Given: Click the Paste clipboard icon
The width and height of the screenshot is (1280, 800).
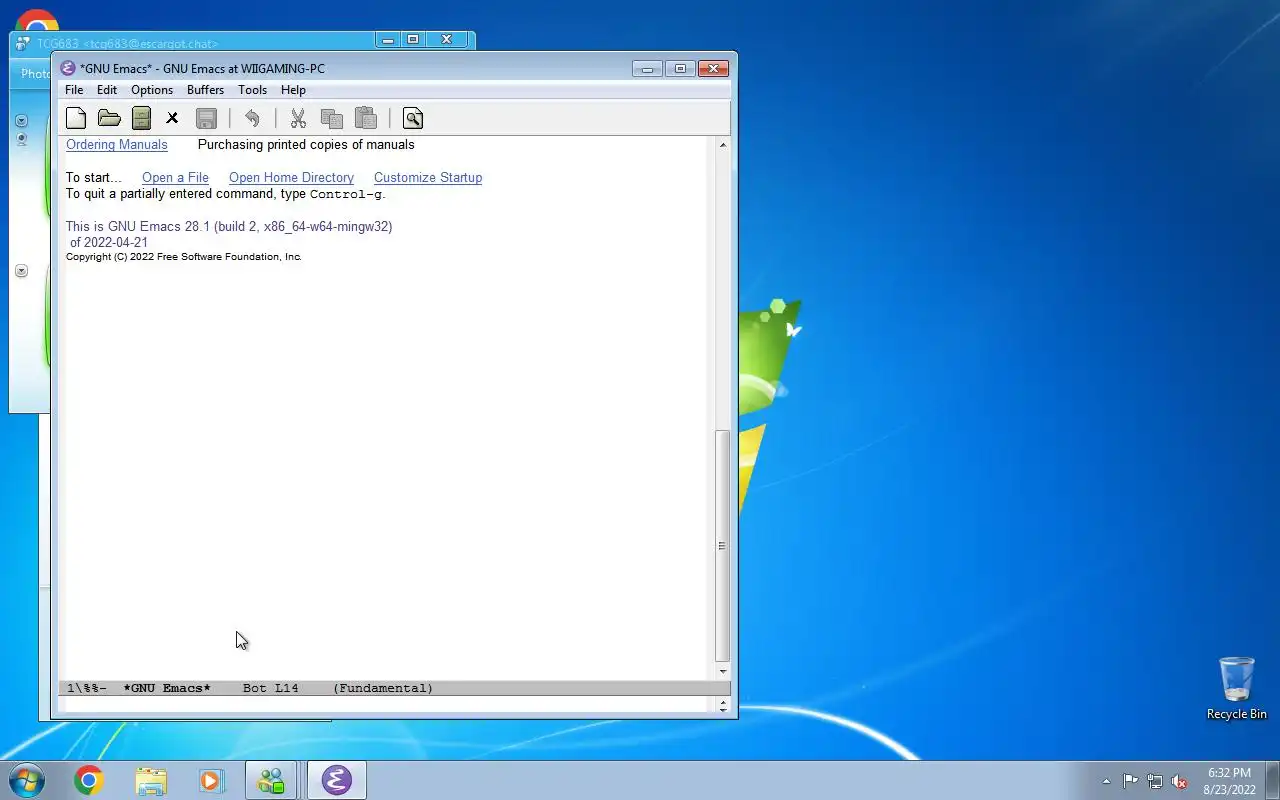Looking at the screenshot, I should point(366,118).
